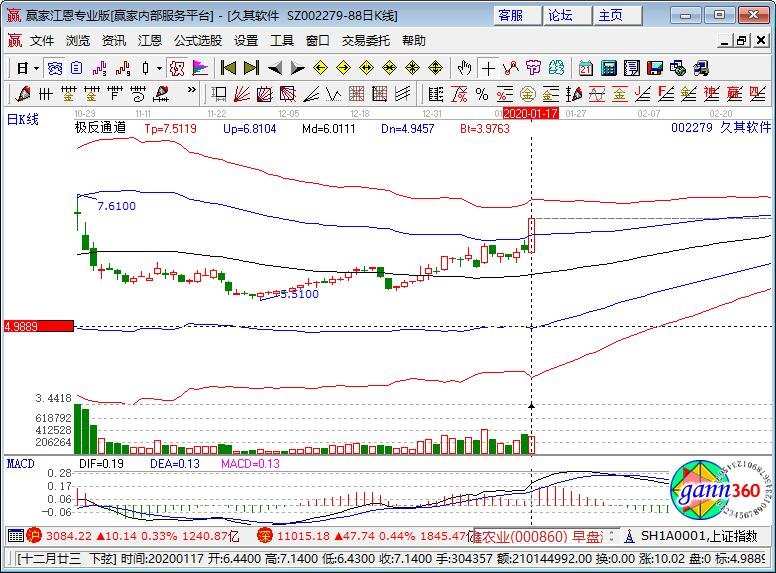Open the candlestick style dropdown arrow
The height and width of the screenshot is (573, 776).
tap(160, 68)
